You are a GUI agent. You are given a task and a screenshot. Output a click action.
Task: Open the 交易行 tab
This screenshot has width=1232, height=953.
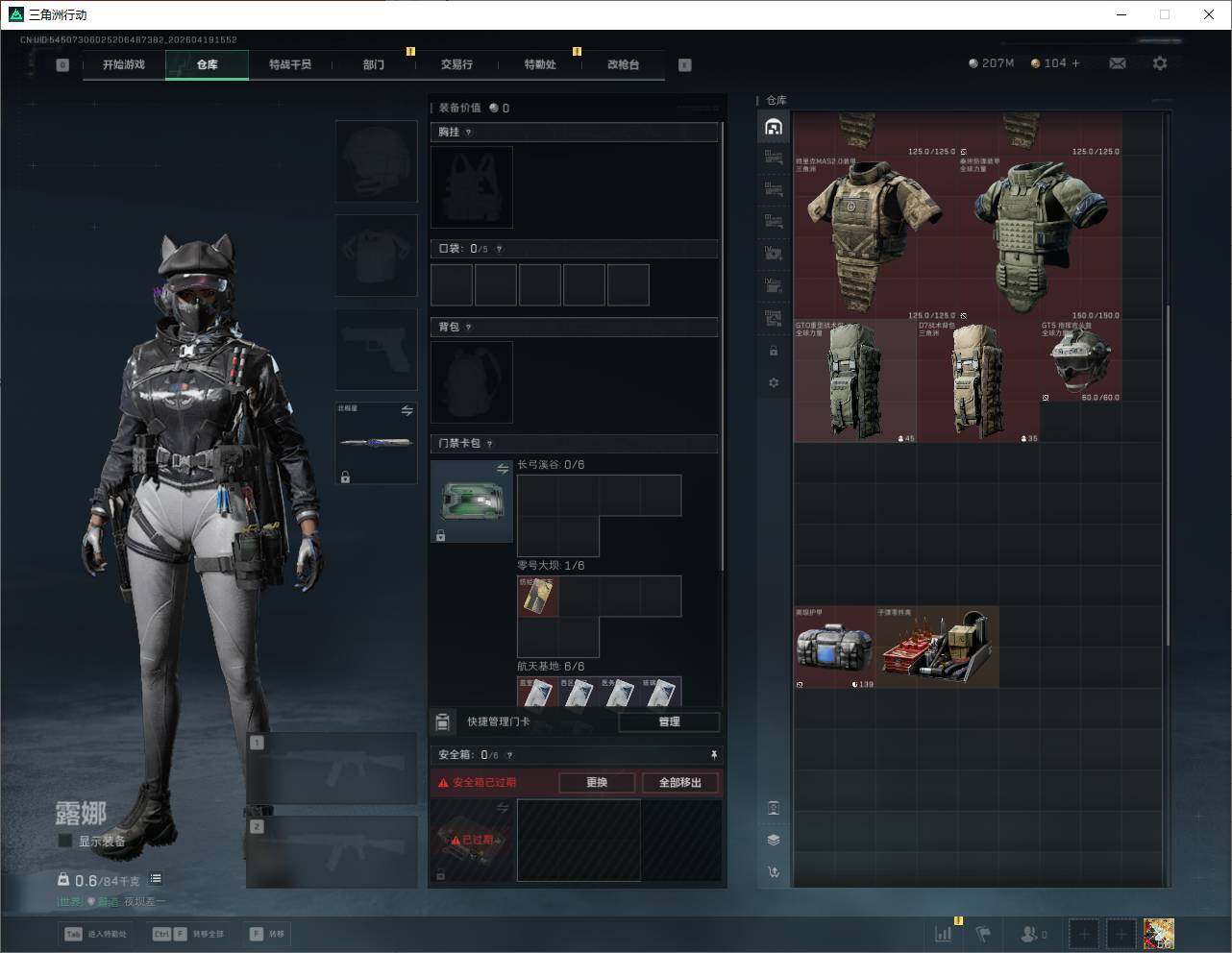[x=456, y=65]
